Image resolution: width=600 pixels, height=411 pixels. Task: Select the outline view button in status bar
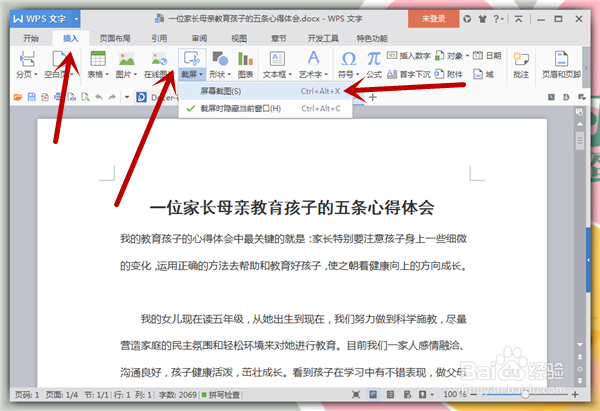coord(390,394)
